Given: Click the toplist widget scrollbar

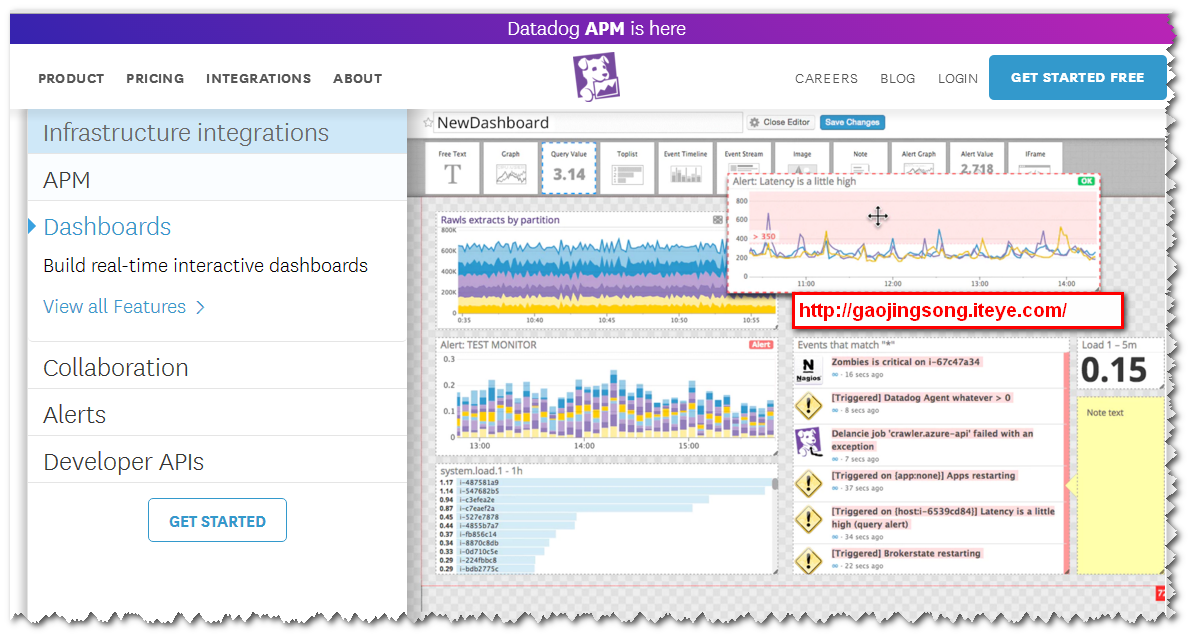Looking at the screenshot, I should click(775, 484).
